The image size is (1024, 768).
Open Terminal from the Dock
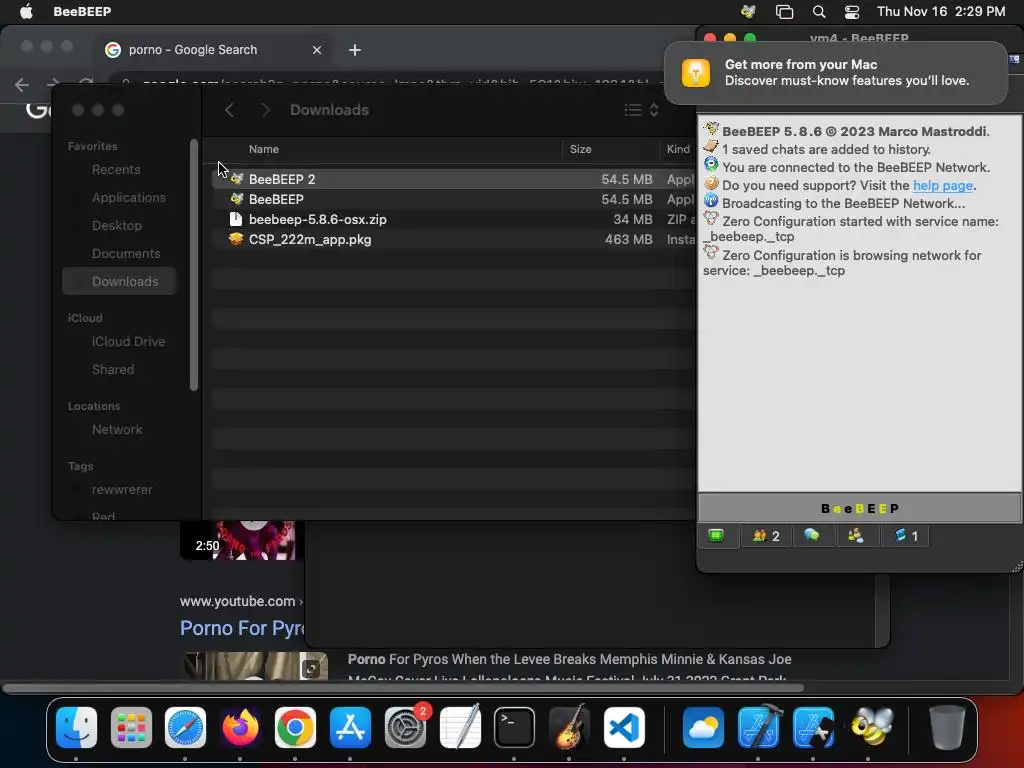tap(515, 727)
